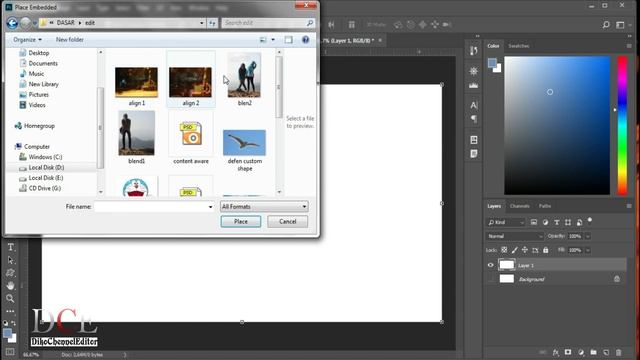
Task: Click default foreground/background colors icon
Action: coord(5,323)
